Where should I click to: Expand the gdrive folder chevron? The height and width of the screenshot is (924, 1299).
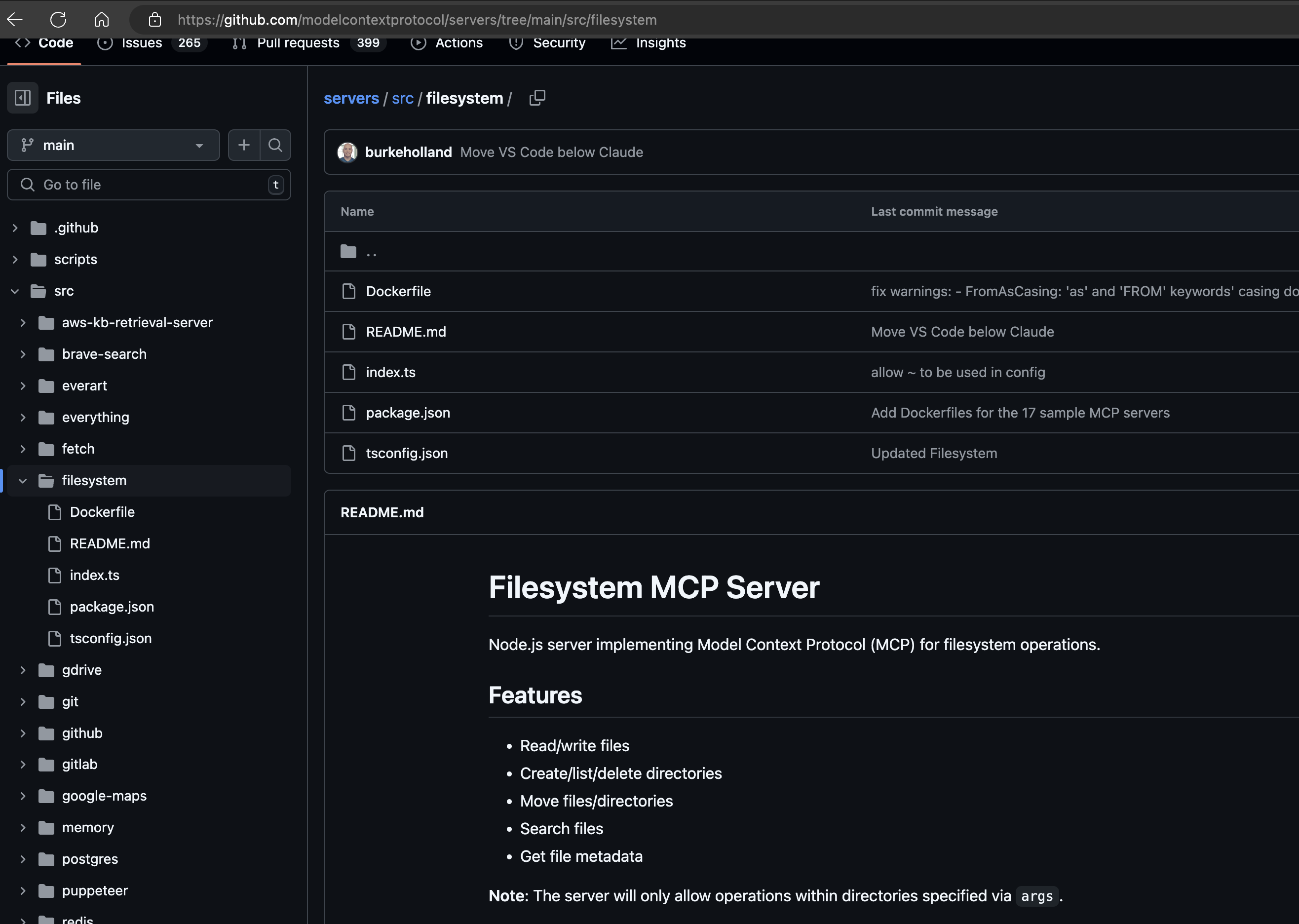click(23, 670)
